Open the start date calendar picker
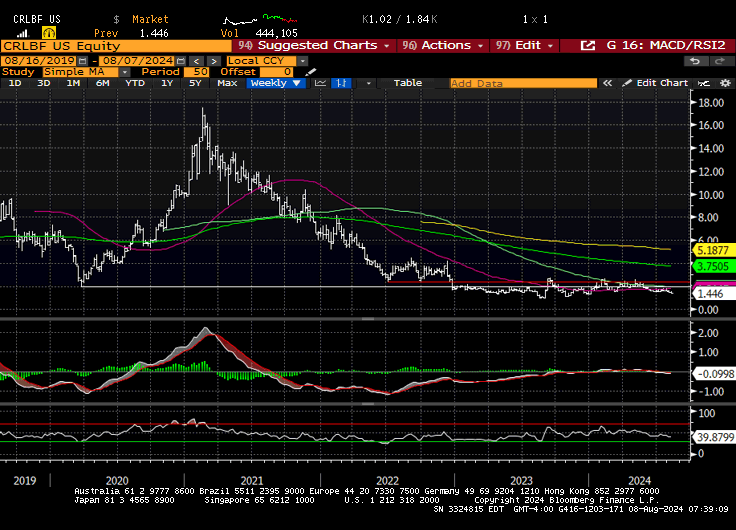736x530 pixels. pos(83,61)
